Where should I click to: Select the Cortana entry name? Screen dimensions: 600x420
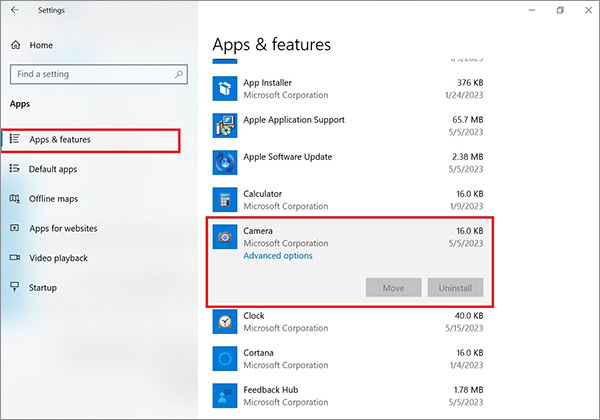tap(258, 353)
